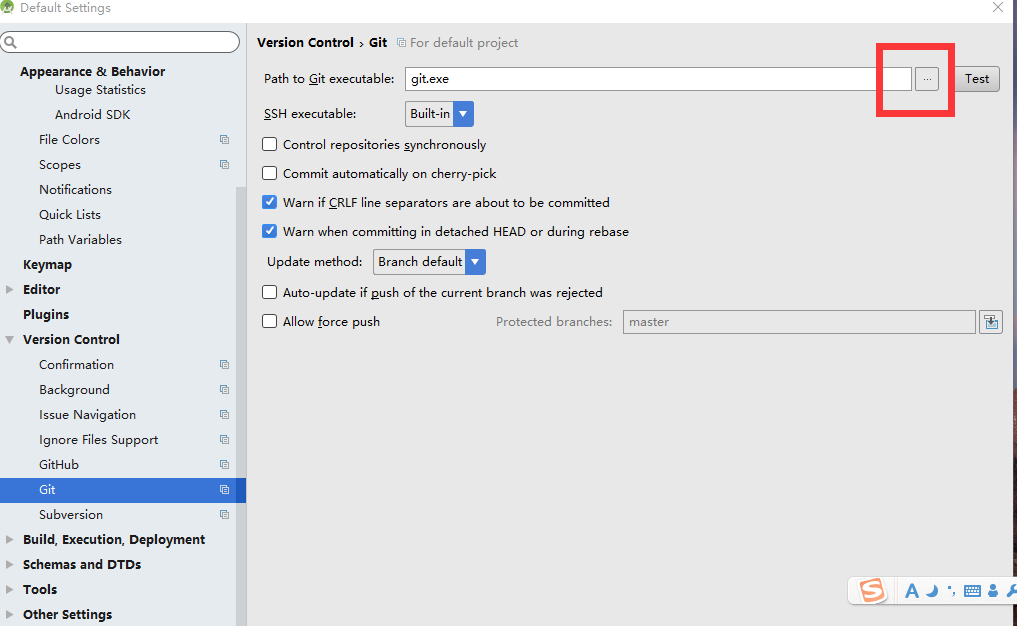Image resolution: width=1017 pixels, height=626 pixels.
Task: Expand the Build, Execution, Deployment arrow
Action: coord(10,540)
